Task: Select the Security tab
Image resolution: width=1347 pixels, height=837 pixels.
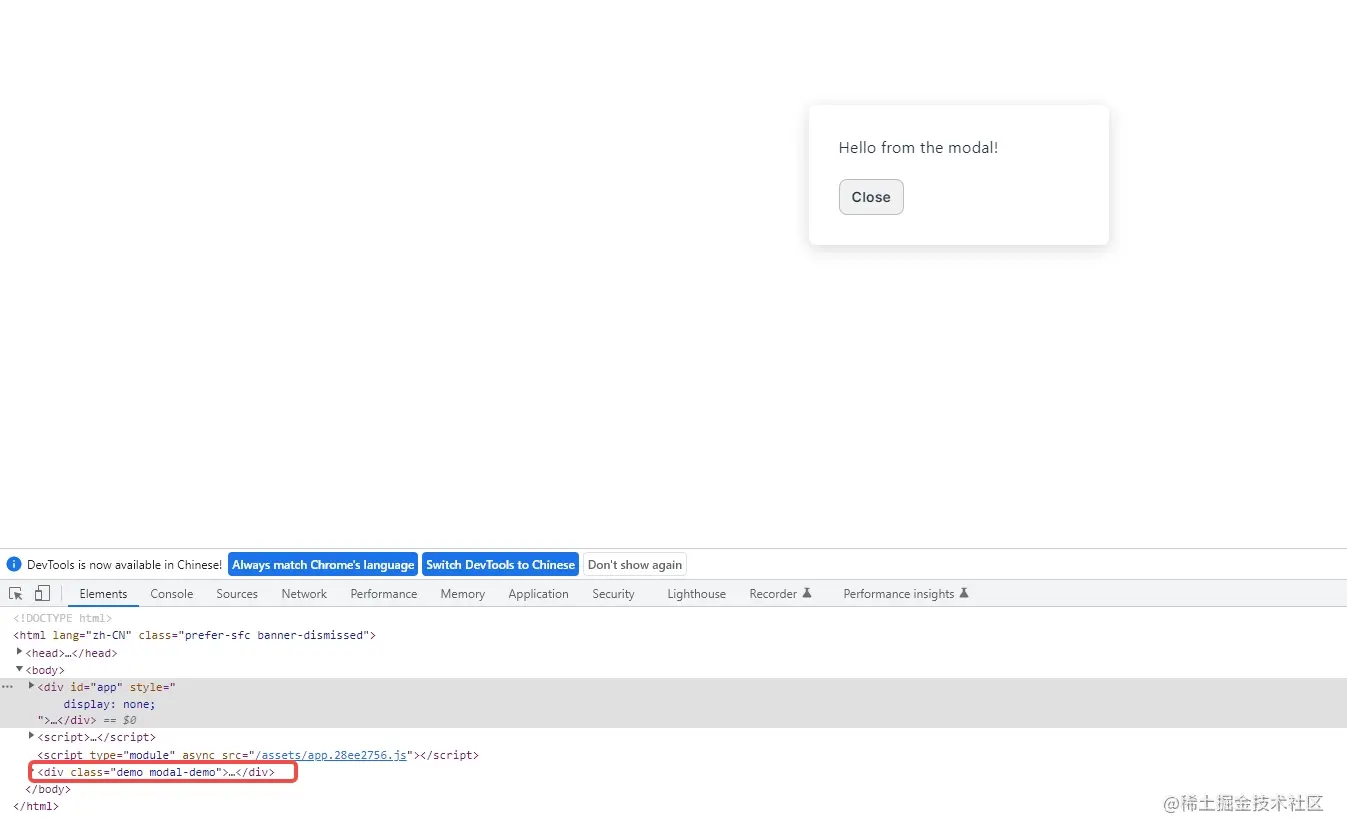Action: pos(613,594)
